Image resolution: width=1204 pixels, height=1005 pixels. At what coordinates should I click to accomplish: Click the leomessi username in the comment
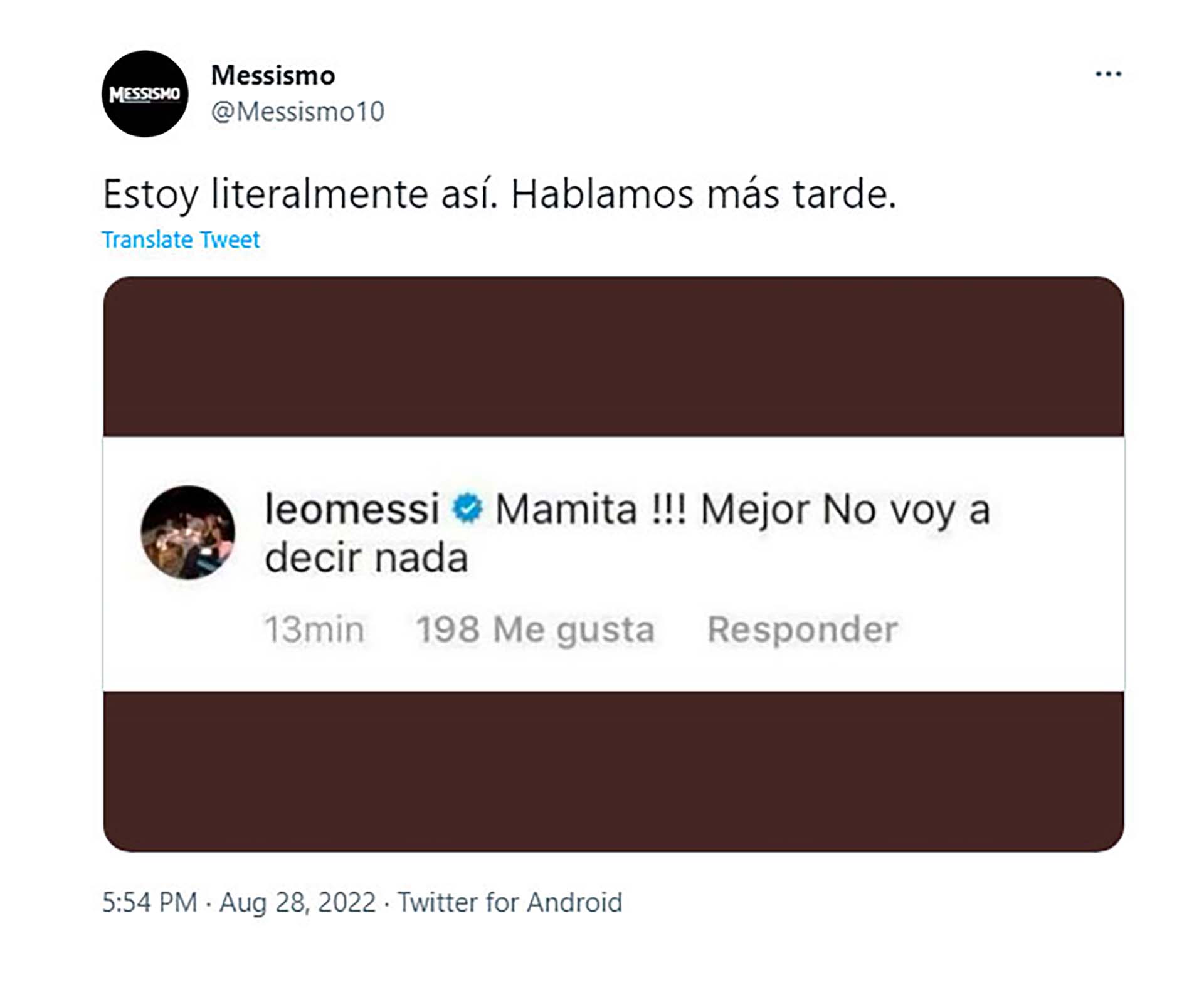coord(352,508)
